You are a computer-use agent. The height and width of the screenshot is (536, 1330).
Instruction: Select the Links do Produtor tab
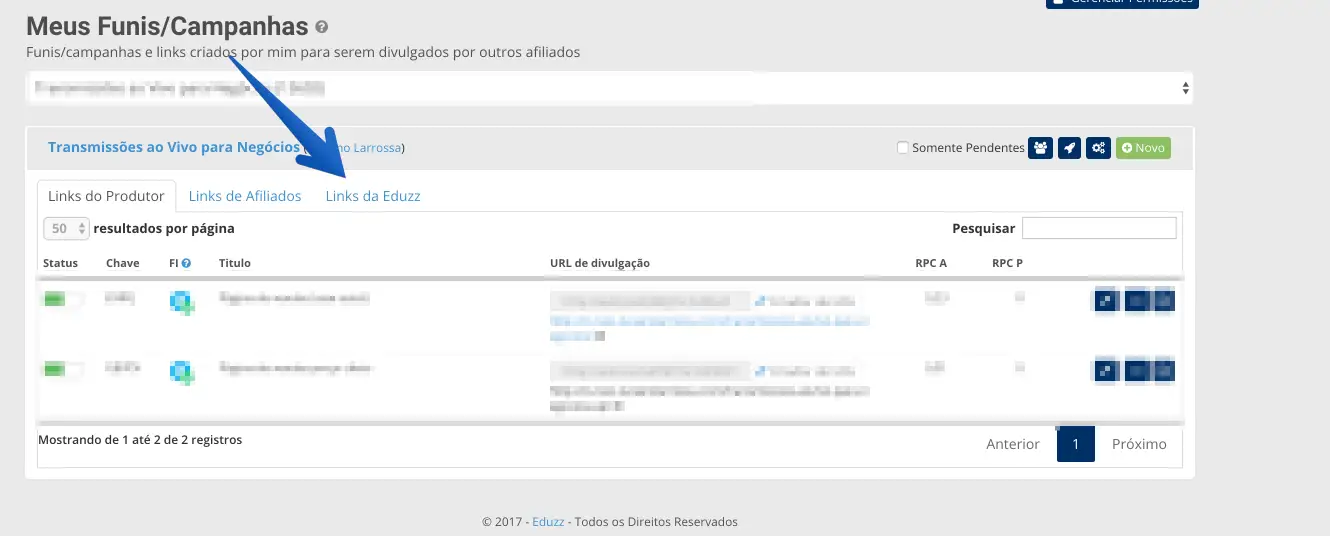[106, 196]
